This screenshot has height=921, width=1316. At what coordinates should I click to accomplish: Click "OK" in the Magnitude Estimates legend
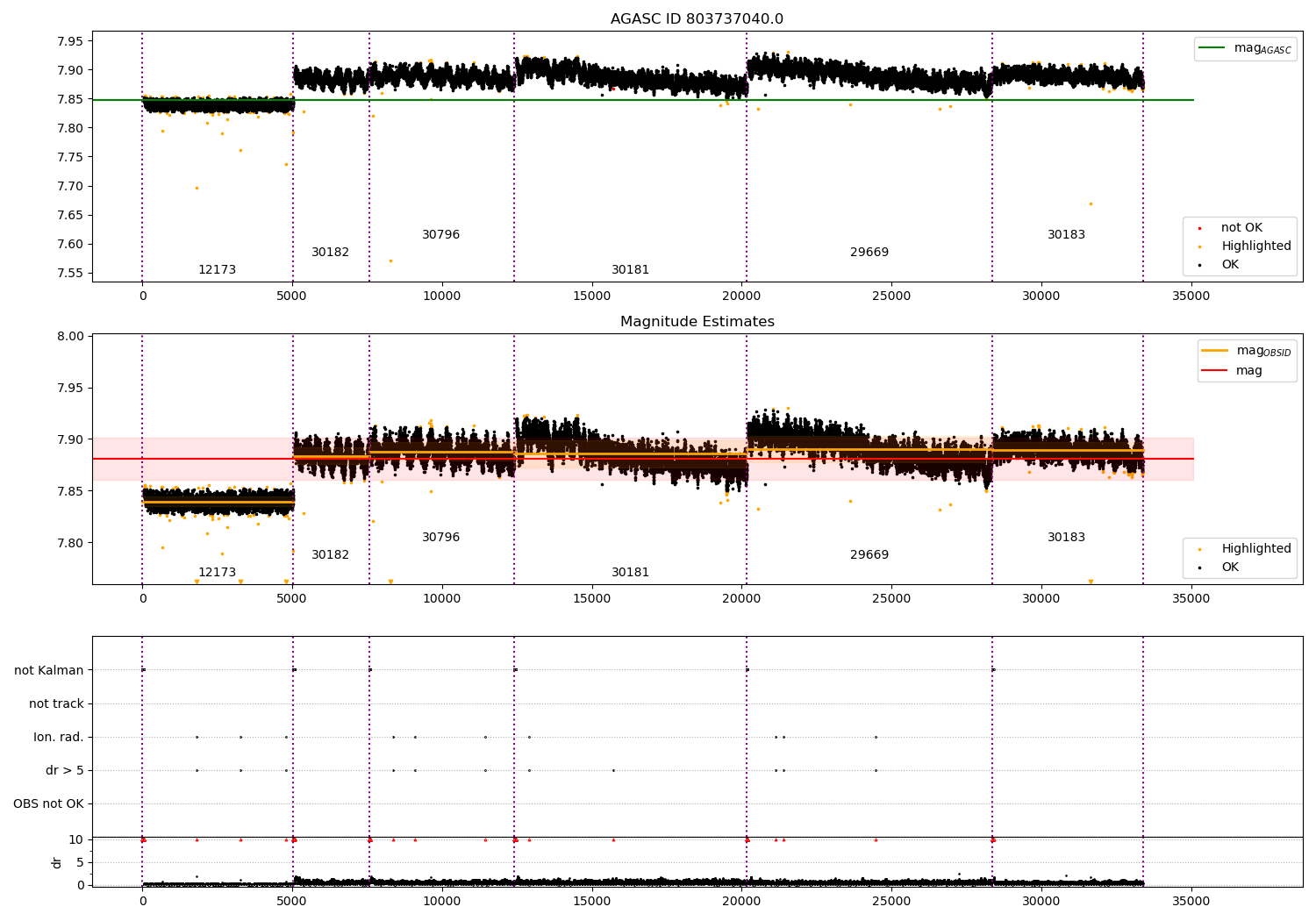pyautogui.click(x=1230, y=568)
